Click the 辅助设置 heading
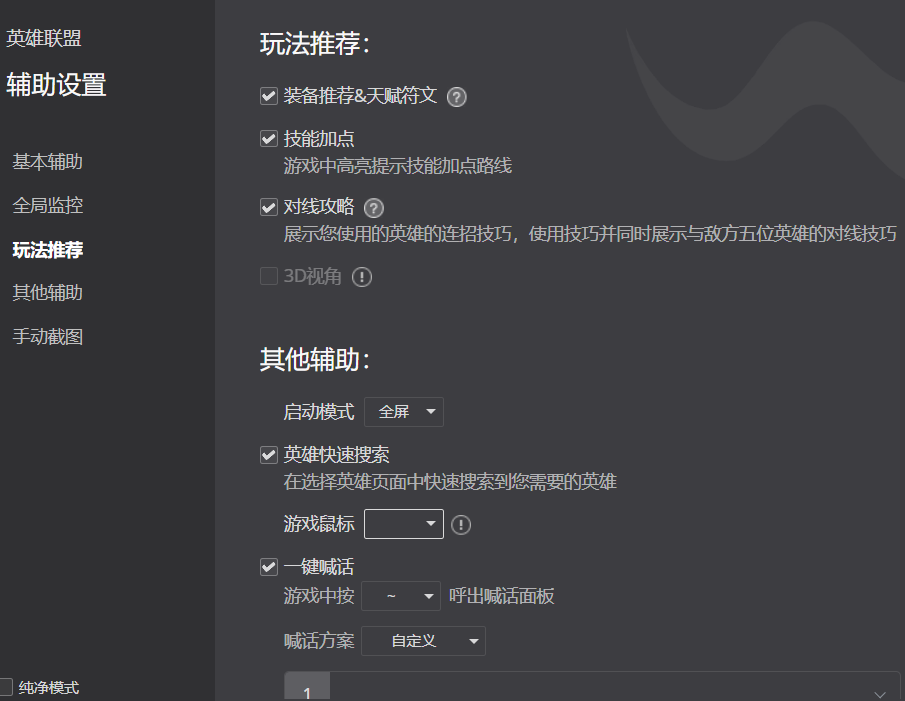This screenshot has height=701, width=905. 57,85
